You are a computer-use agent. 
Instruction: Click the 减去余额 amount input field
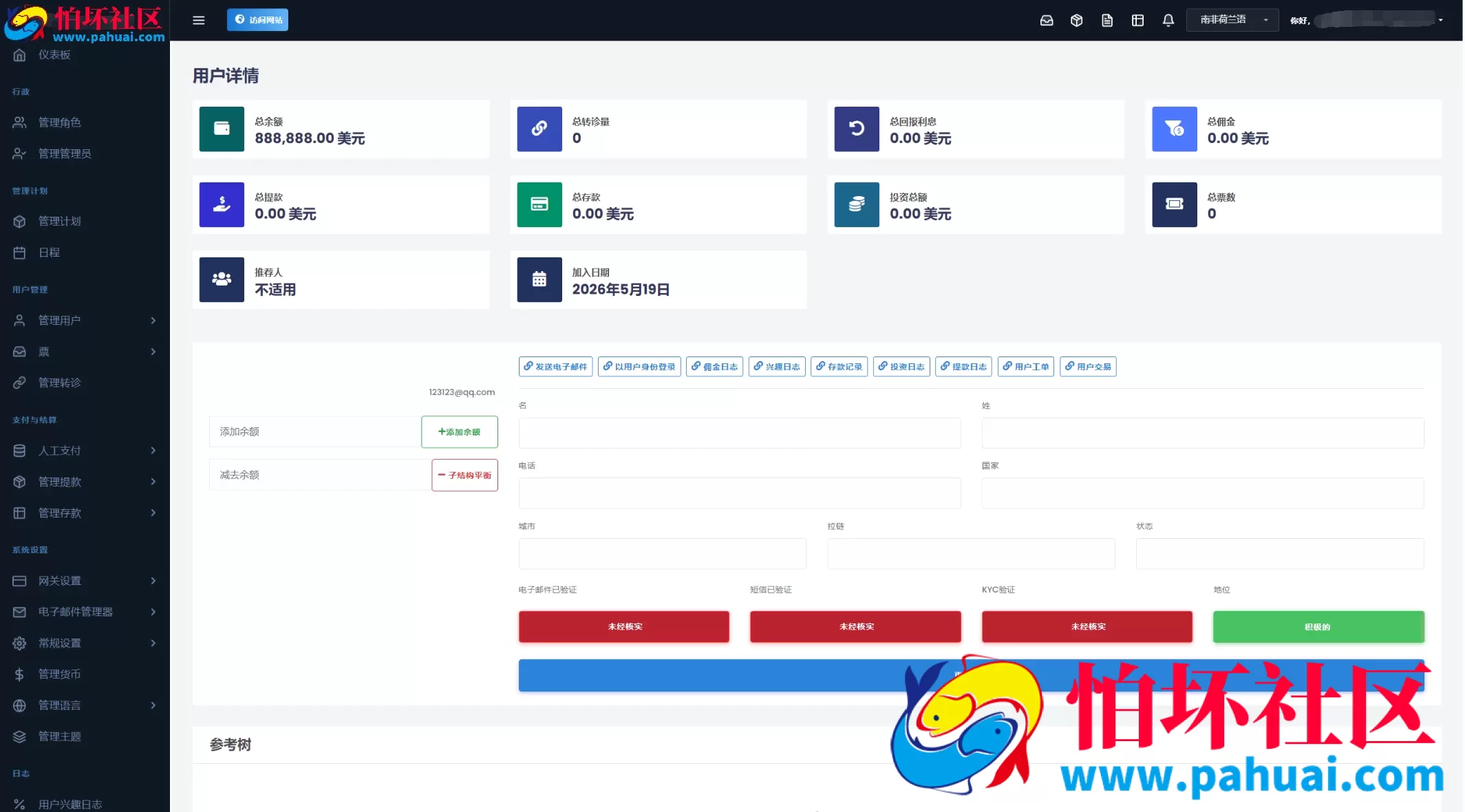[x=321, y=476]
